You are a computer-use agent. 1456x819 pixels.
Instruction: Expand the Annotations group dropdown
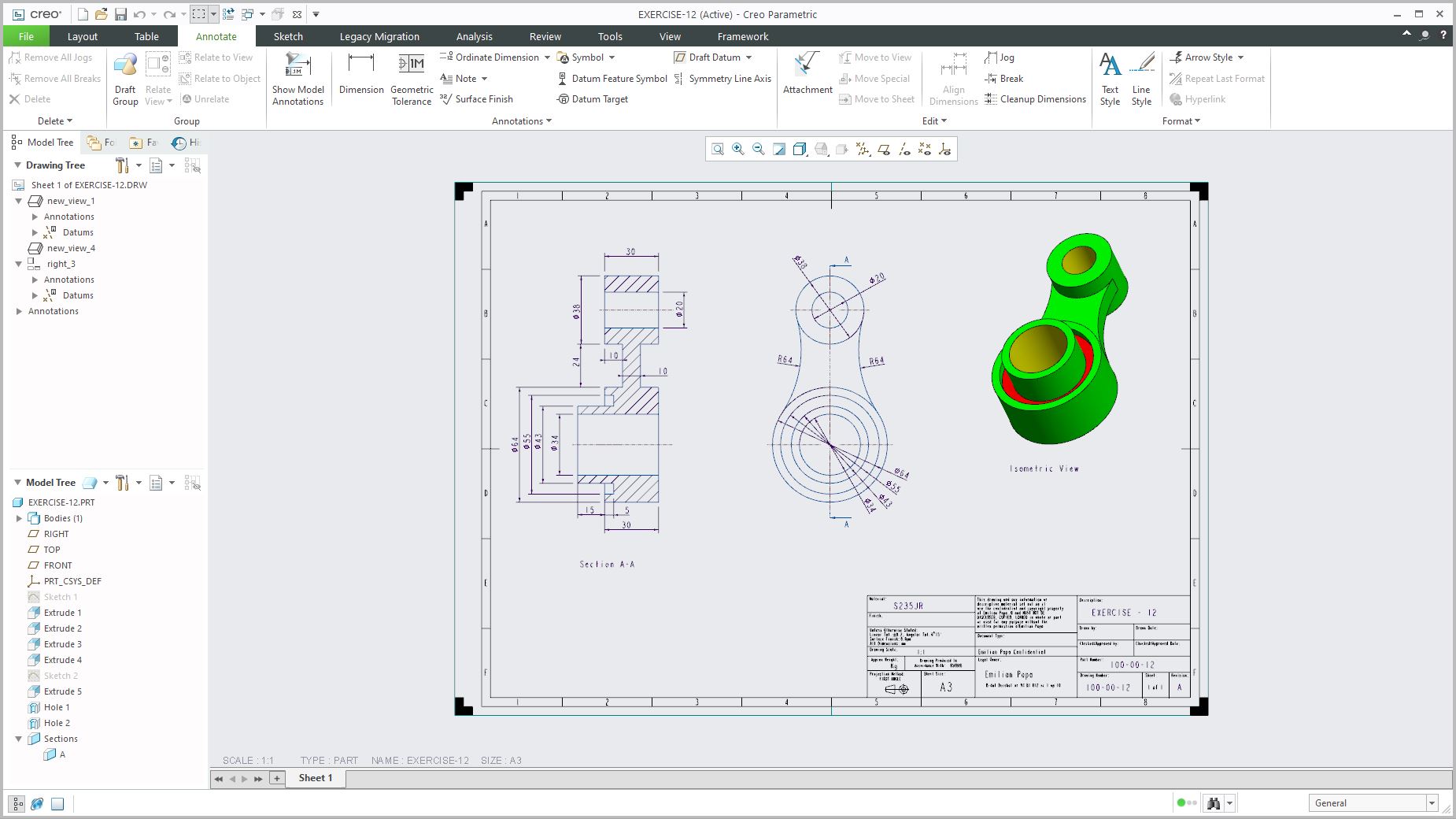tap(522, 121)
